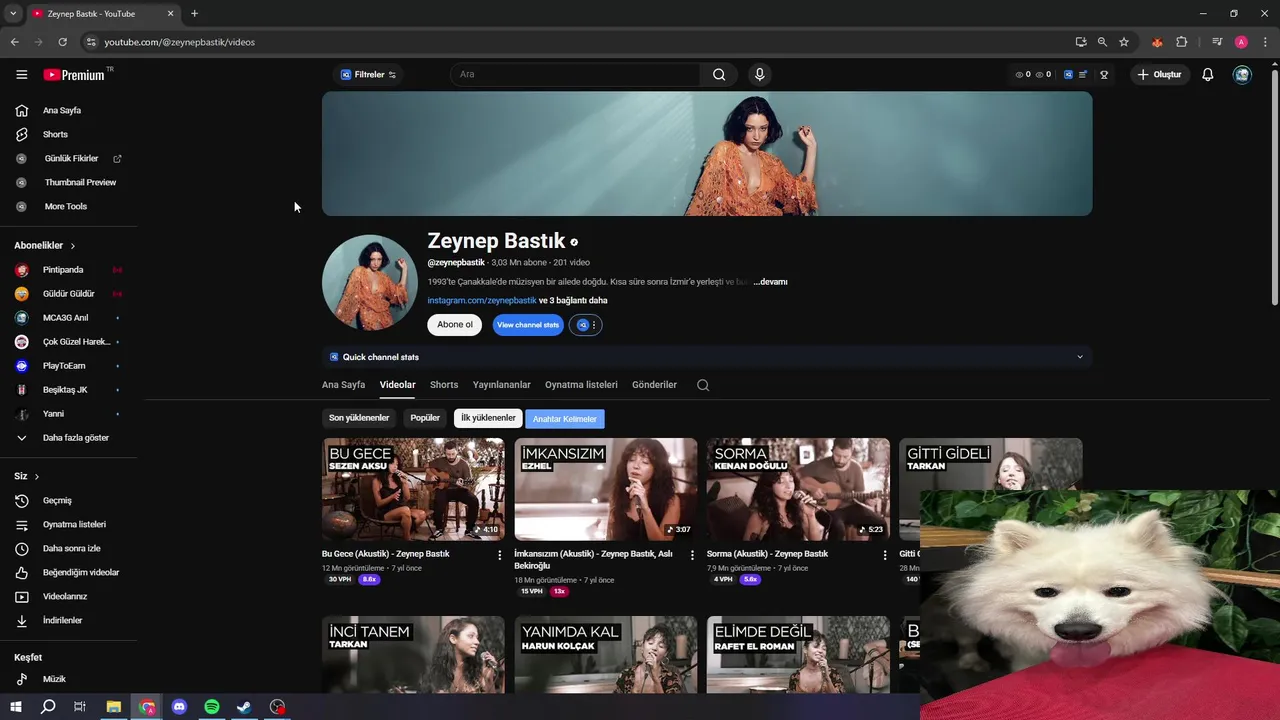1280x720 pixels.
Task: Open Günlük Fikirler sidebar item
Action: point(71,158)
